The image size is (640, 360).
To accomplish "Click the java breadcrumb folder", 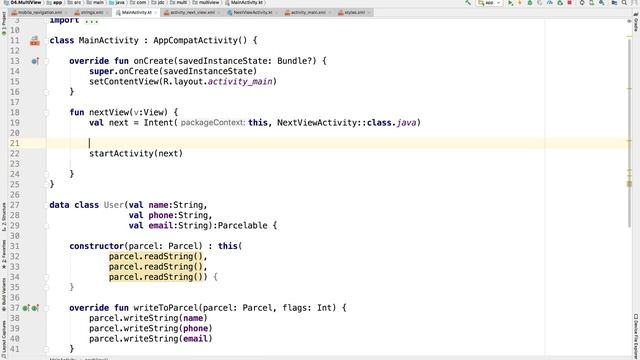I will coord(117,2).
